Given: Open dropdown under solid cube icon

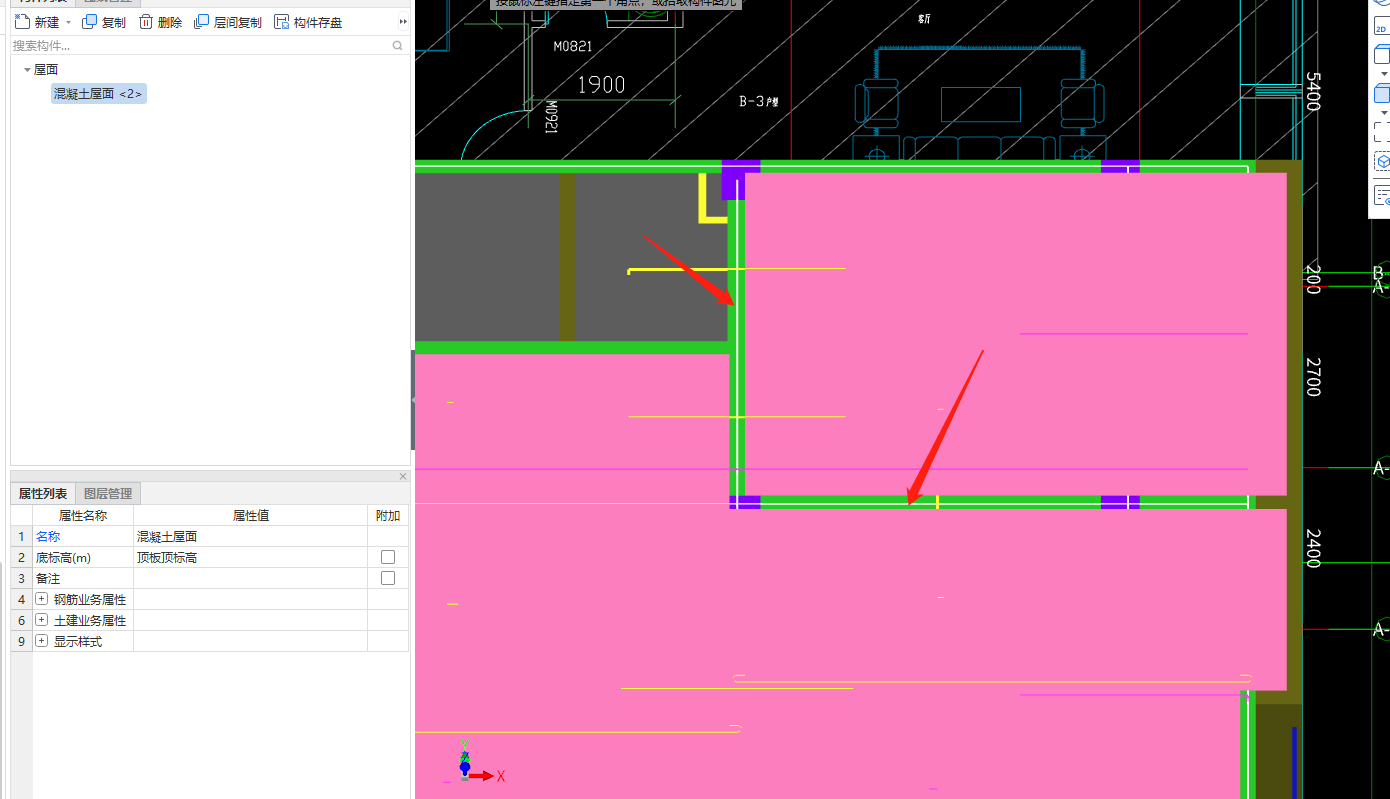Looking at the screenshot, I should coord(1384,112).
